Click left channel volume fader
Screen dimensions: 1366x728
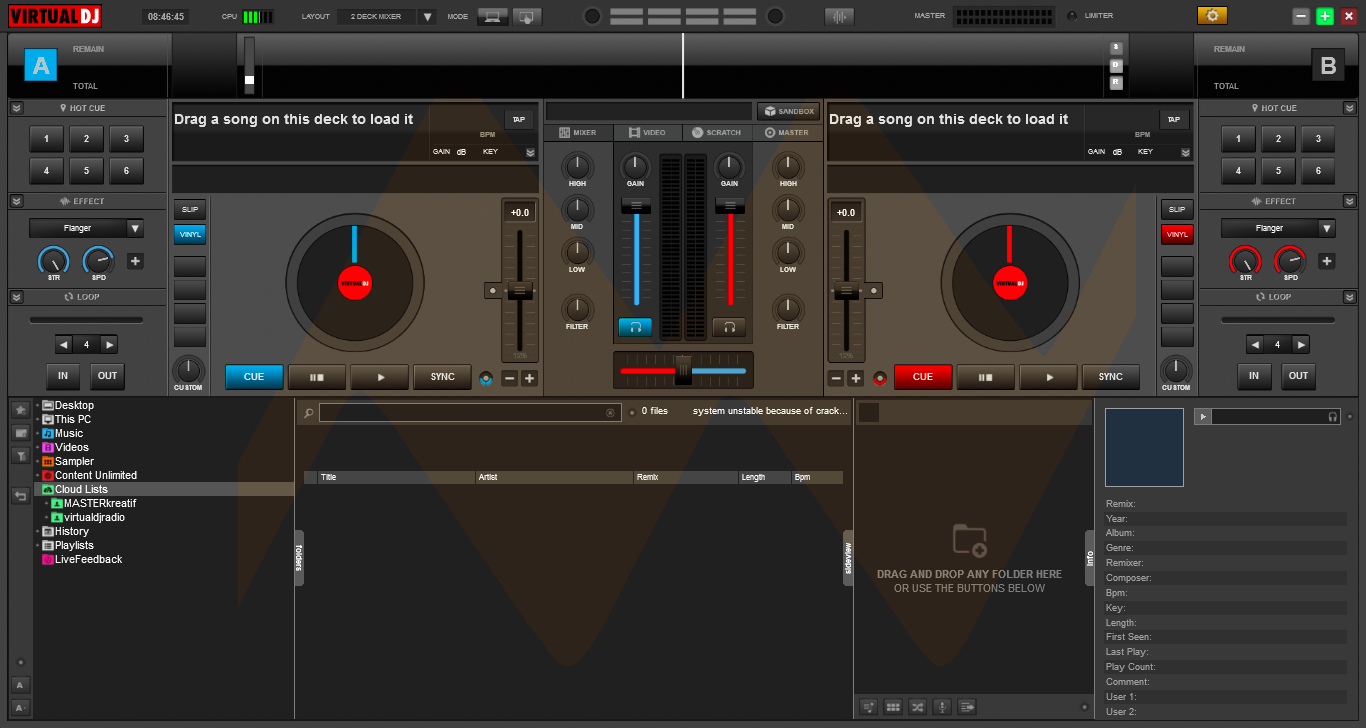(x=636, y=205)
